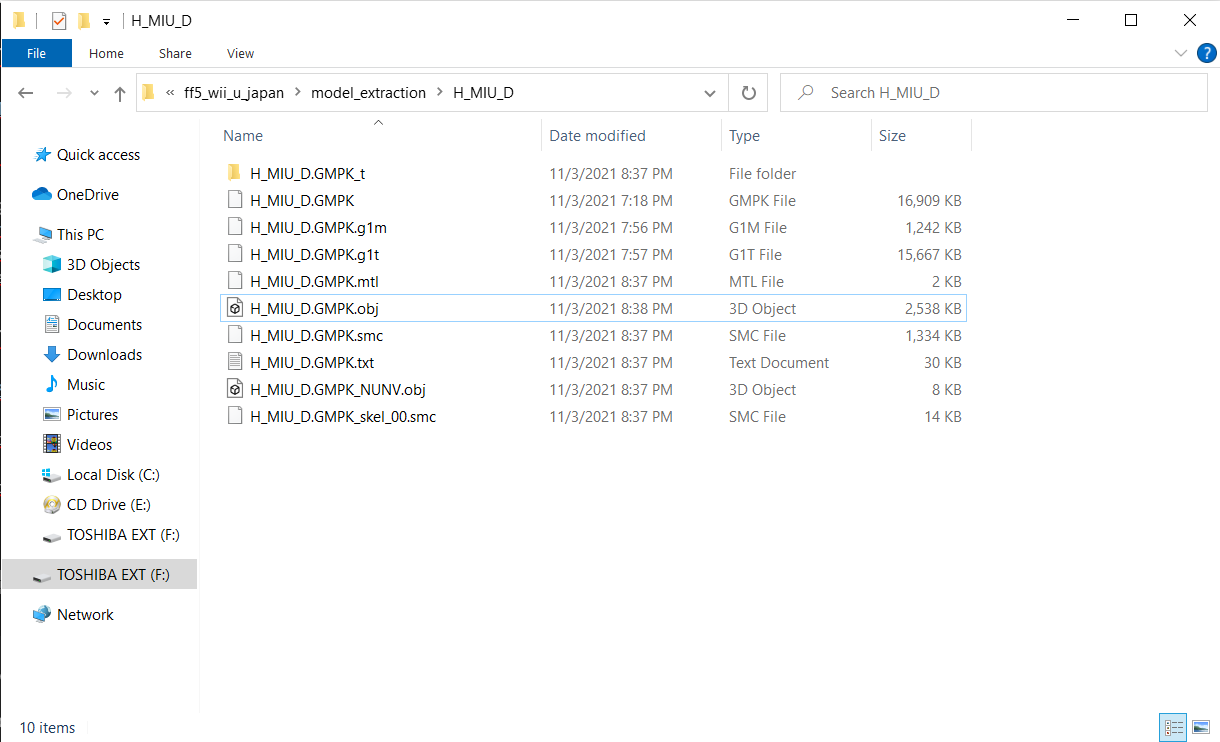Click the 3D icon of H_MIU_D.GMPK_NUNV.obj
The height and width of the screenshot is (742, 1220).
(x=235, y=390)
